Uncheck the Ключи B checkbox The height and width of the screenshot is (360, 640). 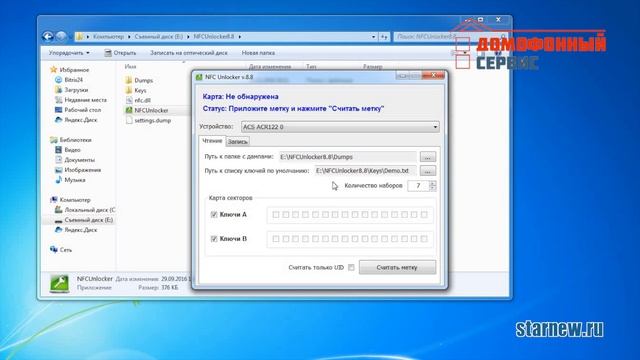213,239
